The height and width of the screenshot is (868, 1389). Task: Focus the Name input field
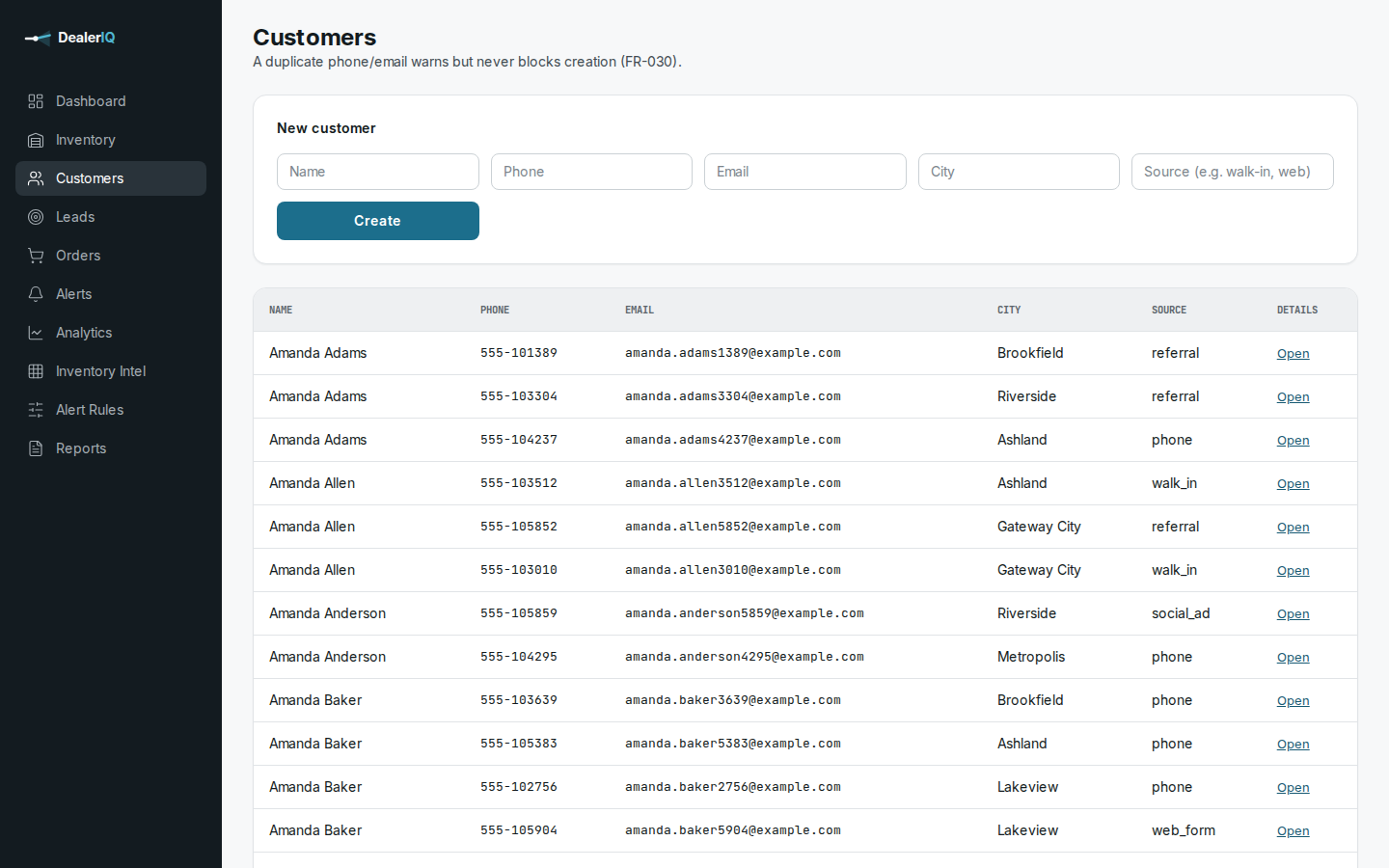(x=378, y=172)
